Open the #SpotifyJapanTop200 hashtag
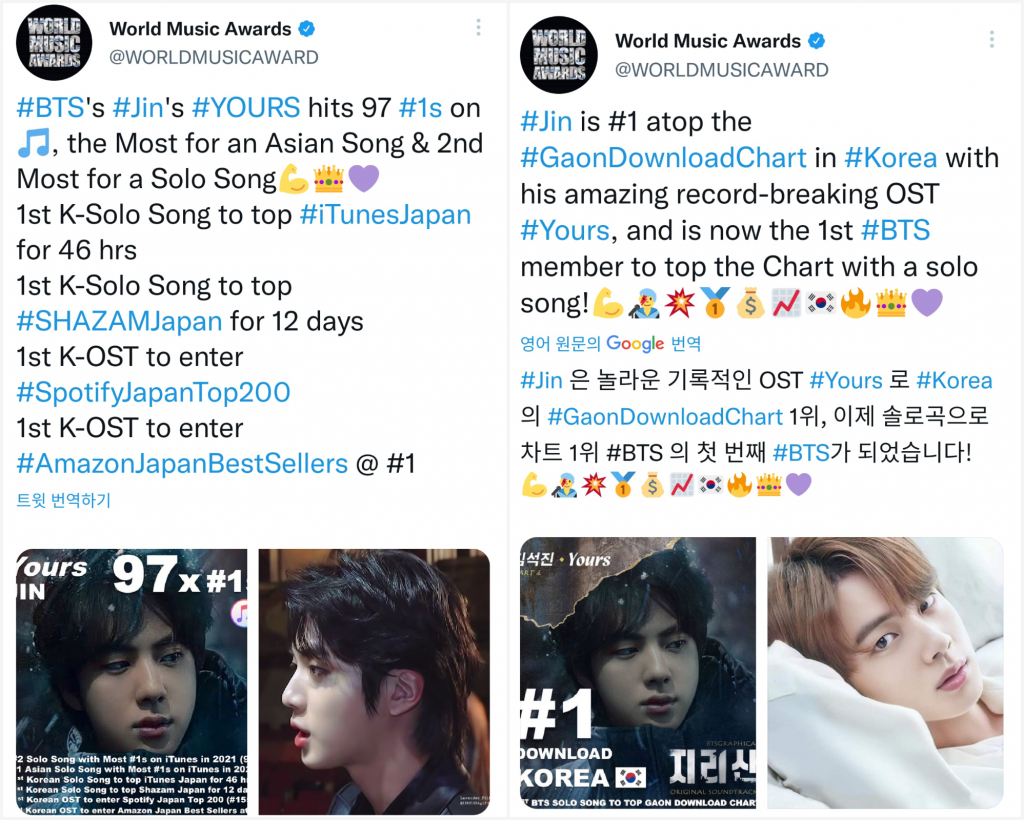1024x820 pixels. click(153, 392)
